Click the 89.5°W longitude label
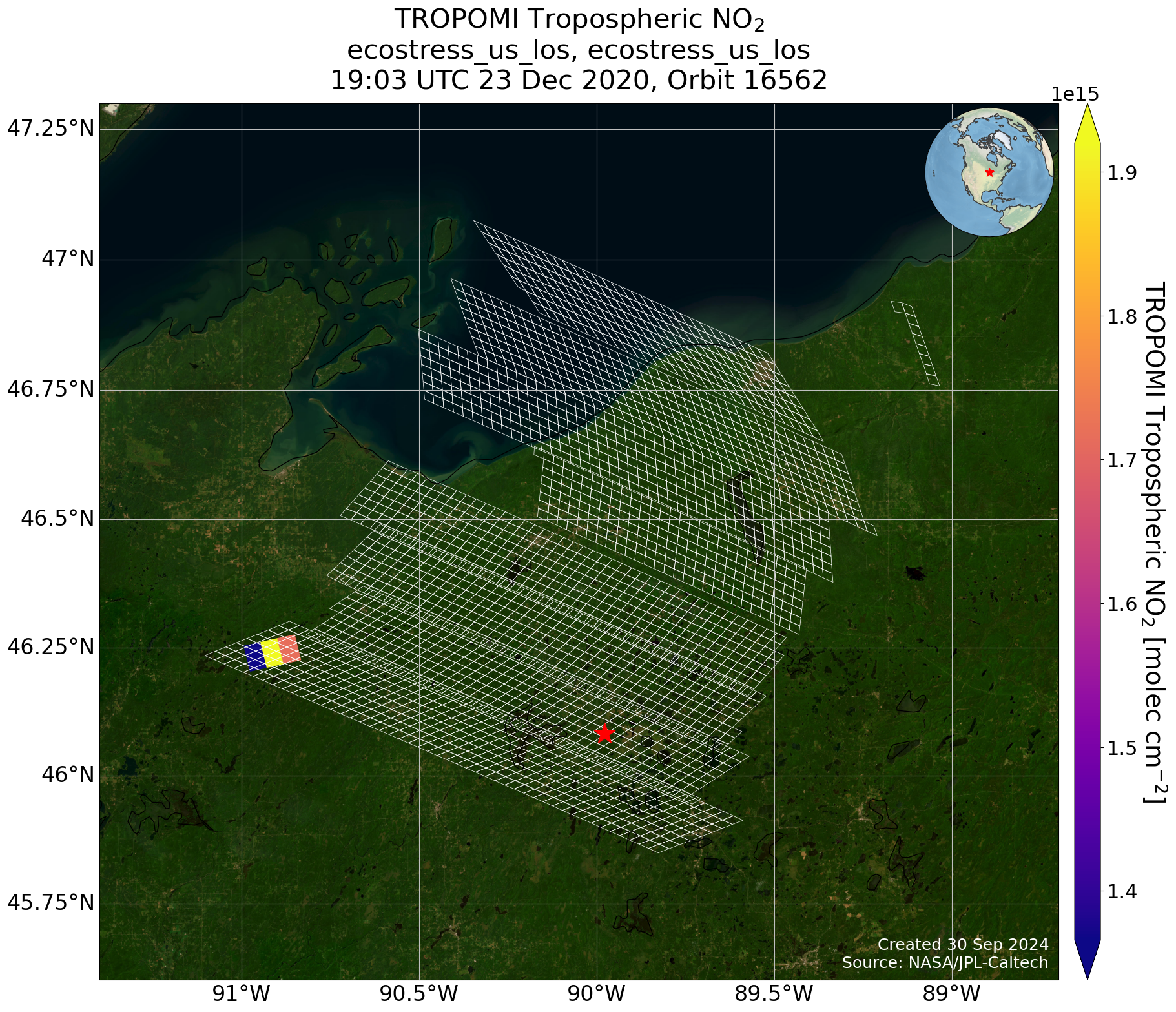Viewport: 1176px width, 1012px height. (x=774, y=993)
